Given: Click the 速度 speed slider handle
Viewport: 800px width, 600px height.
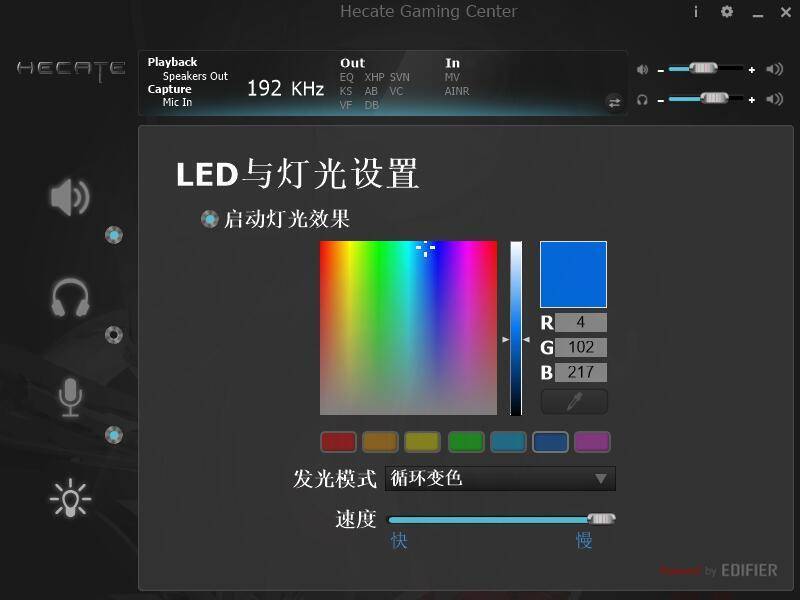Looking at the screenshot, I should click(602, 519).
